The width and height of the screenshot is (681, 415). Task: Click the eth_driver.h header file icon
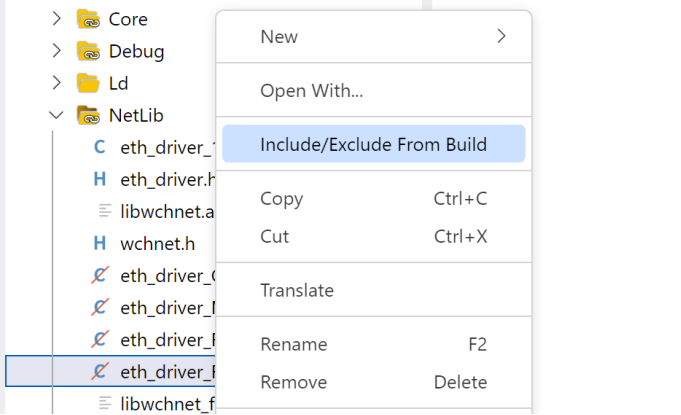click(x=100, y=179)
